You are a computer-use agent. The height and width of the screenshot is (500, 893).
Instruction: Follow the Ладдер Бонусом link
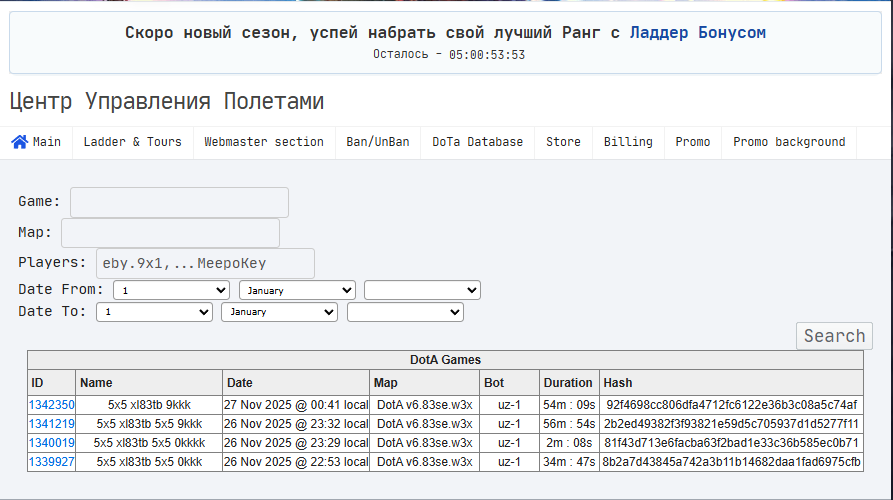click(697, 33)
